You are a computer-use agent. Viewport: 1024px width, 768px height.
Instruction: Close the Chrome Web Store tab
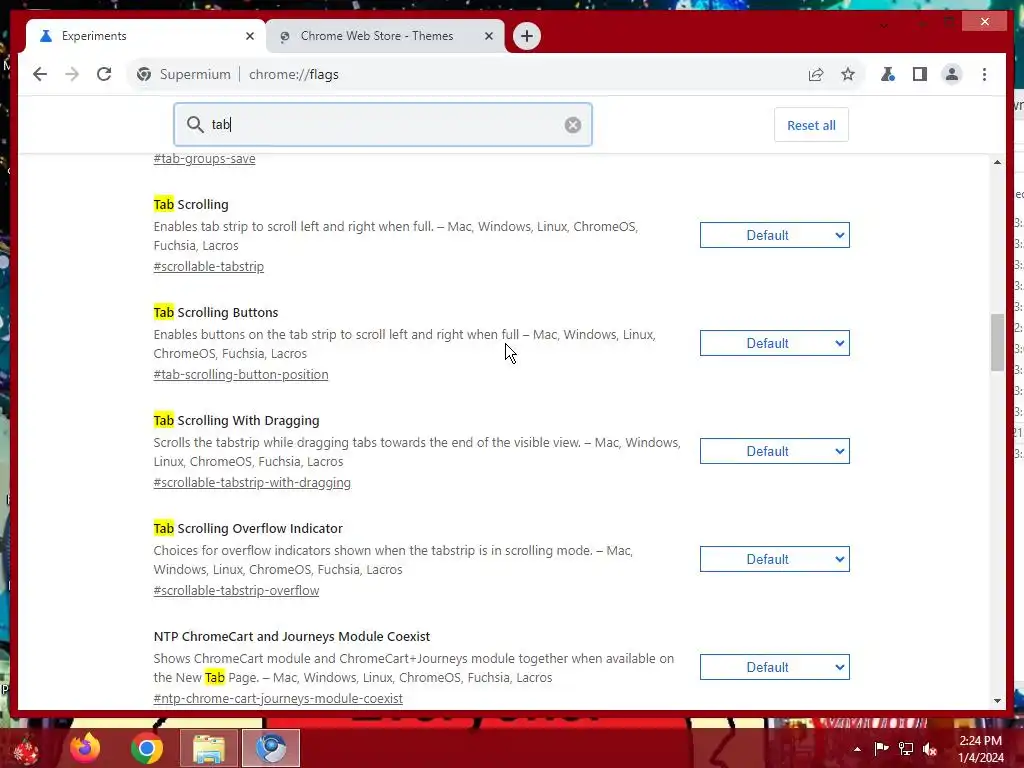tap(488, 36)
